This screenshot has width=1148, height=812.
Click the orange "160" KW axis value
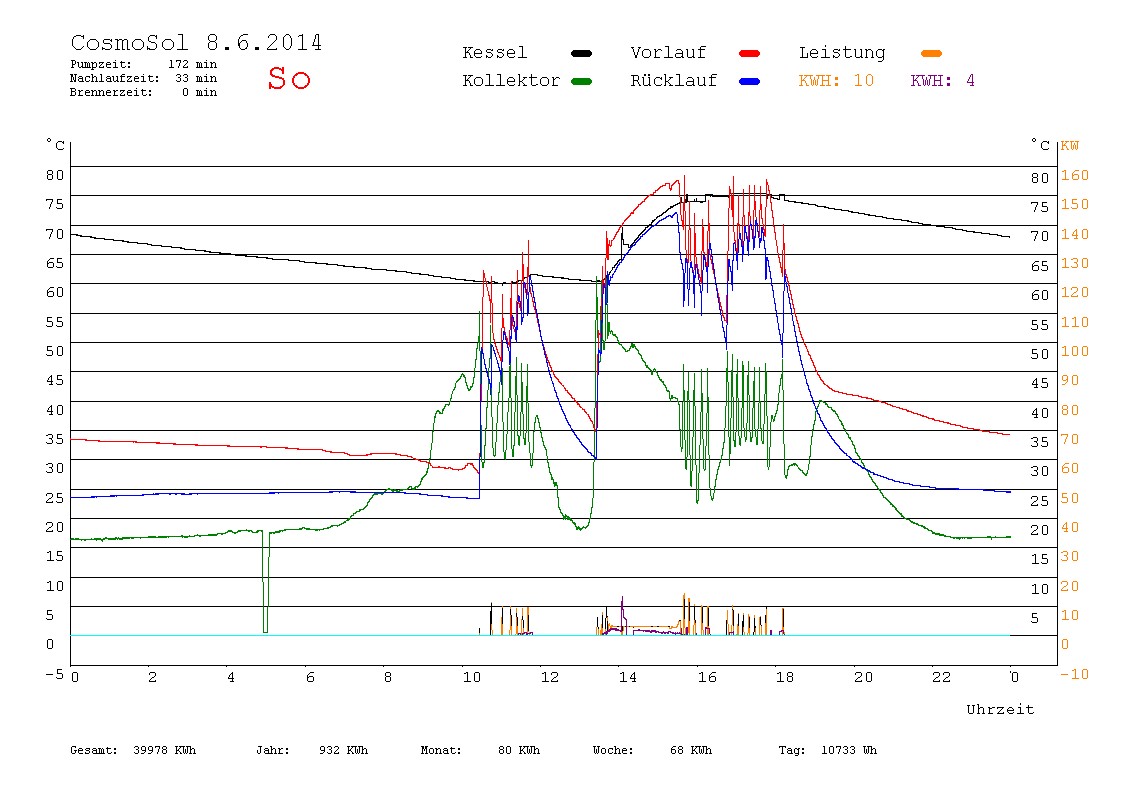[x=1075, y=176]
